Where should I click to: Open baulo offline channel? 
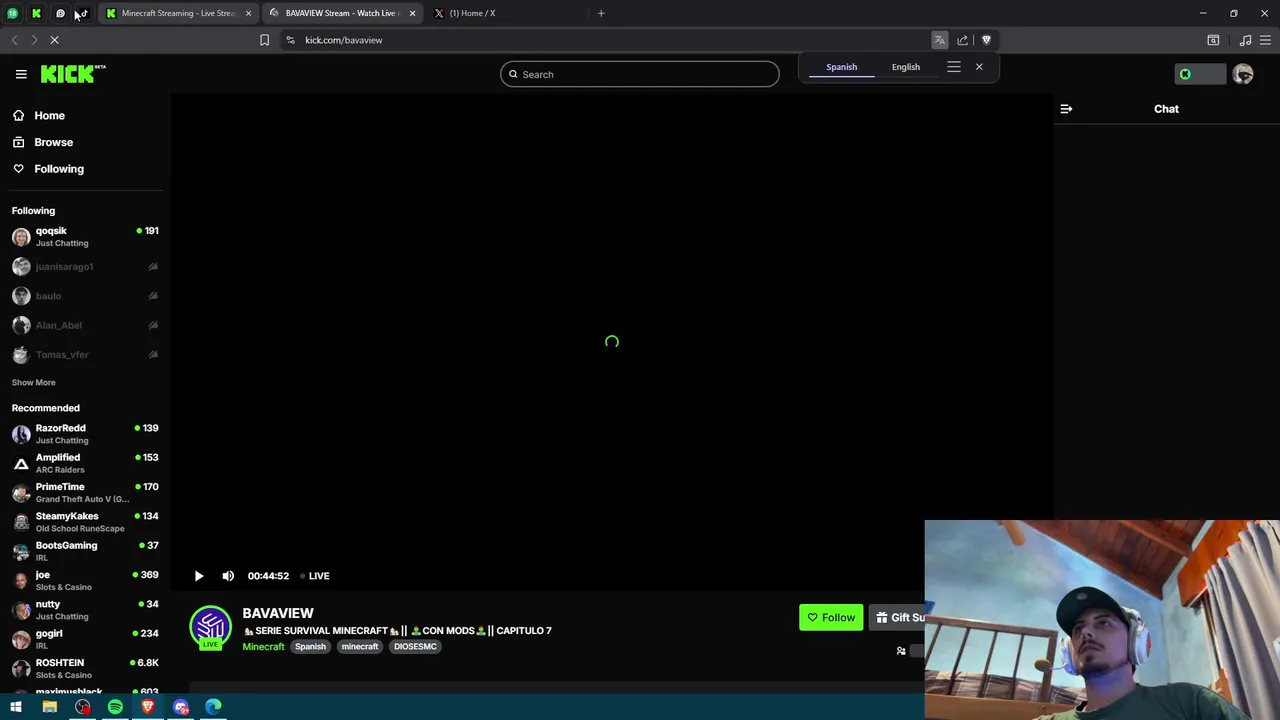click(85, 296)
